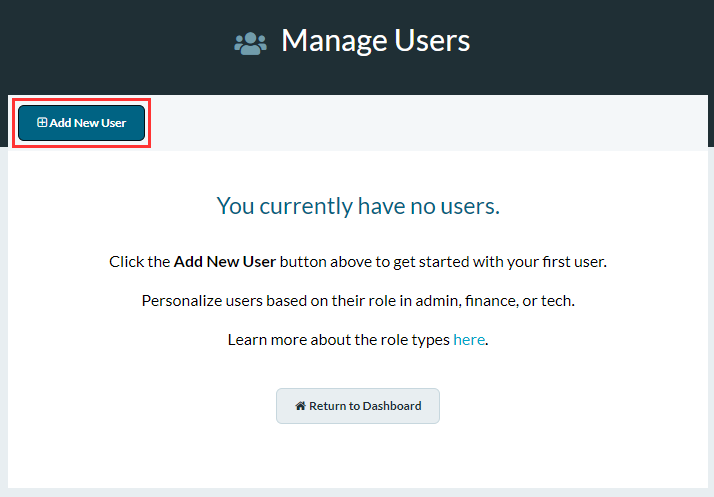Viewport: 714px width, 497px height.
Task: Click the word "Users" in the page title
Action: (x=432, y=41)
